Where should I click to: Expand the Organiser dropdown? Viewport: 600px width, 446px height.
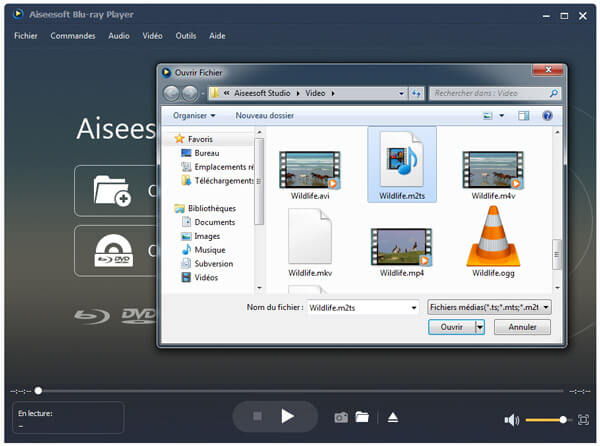tap(194, 116)
